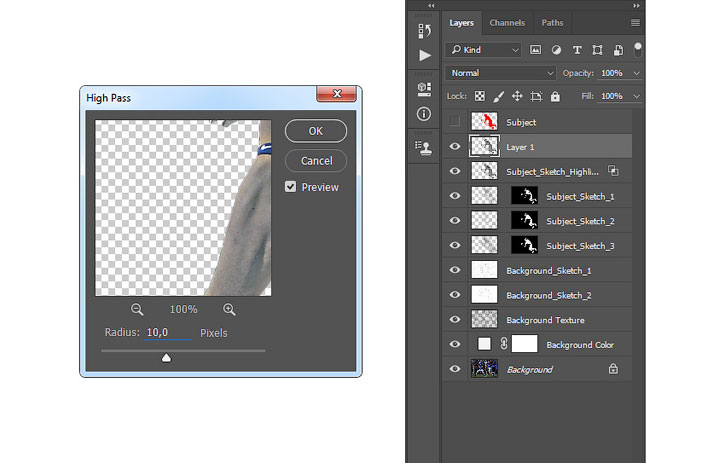
Task: Hide Background Color layer eye
Action: [x=455, y=344]
